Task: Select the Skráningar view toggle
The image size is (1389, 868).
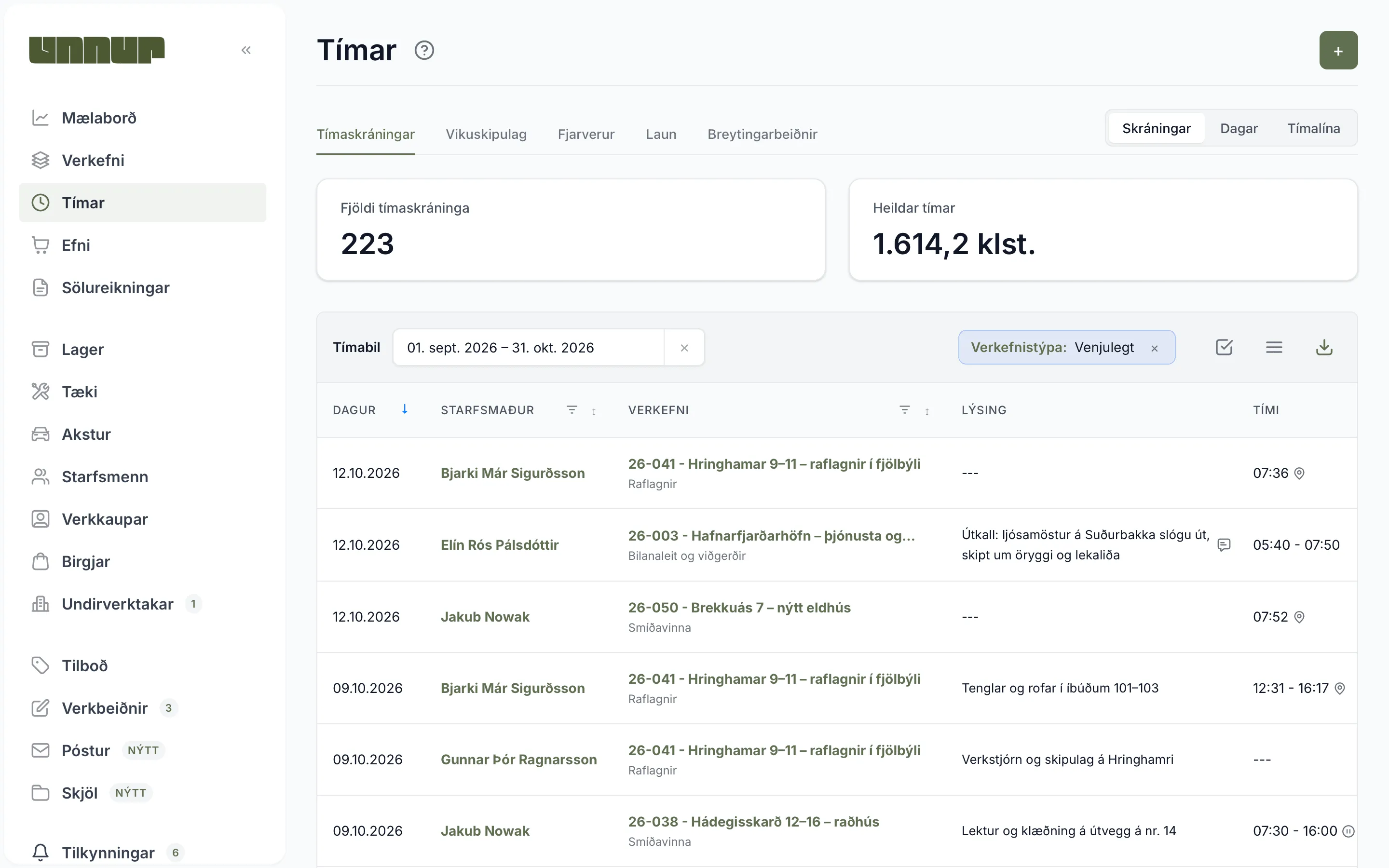Action: [1156, 128]
